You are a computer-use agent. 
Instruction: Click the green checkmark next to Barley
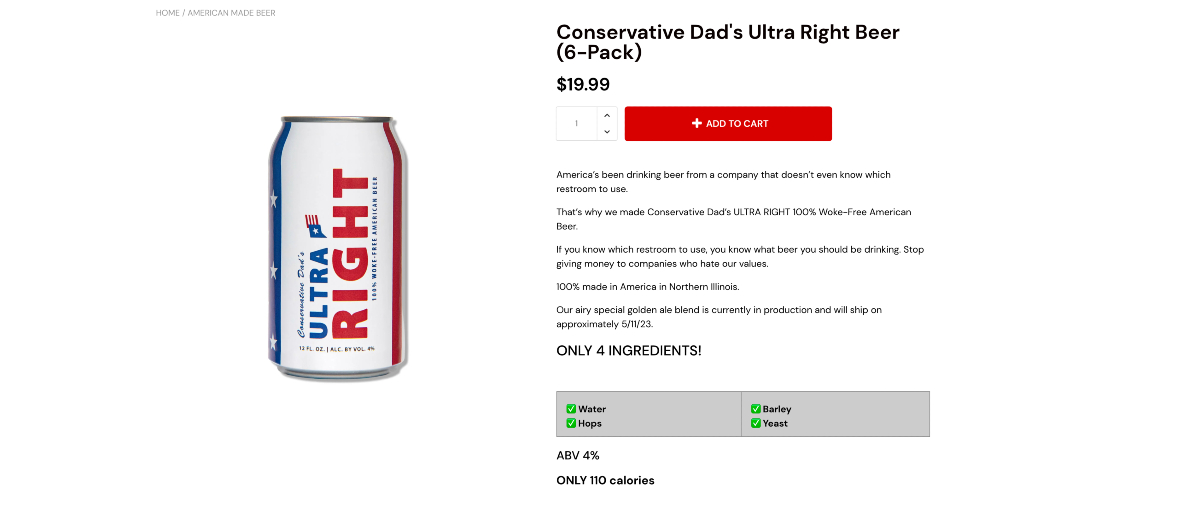pyautogui.click(x=756, y=409)
